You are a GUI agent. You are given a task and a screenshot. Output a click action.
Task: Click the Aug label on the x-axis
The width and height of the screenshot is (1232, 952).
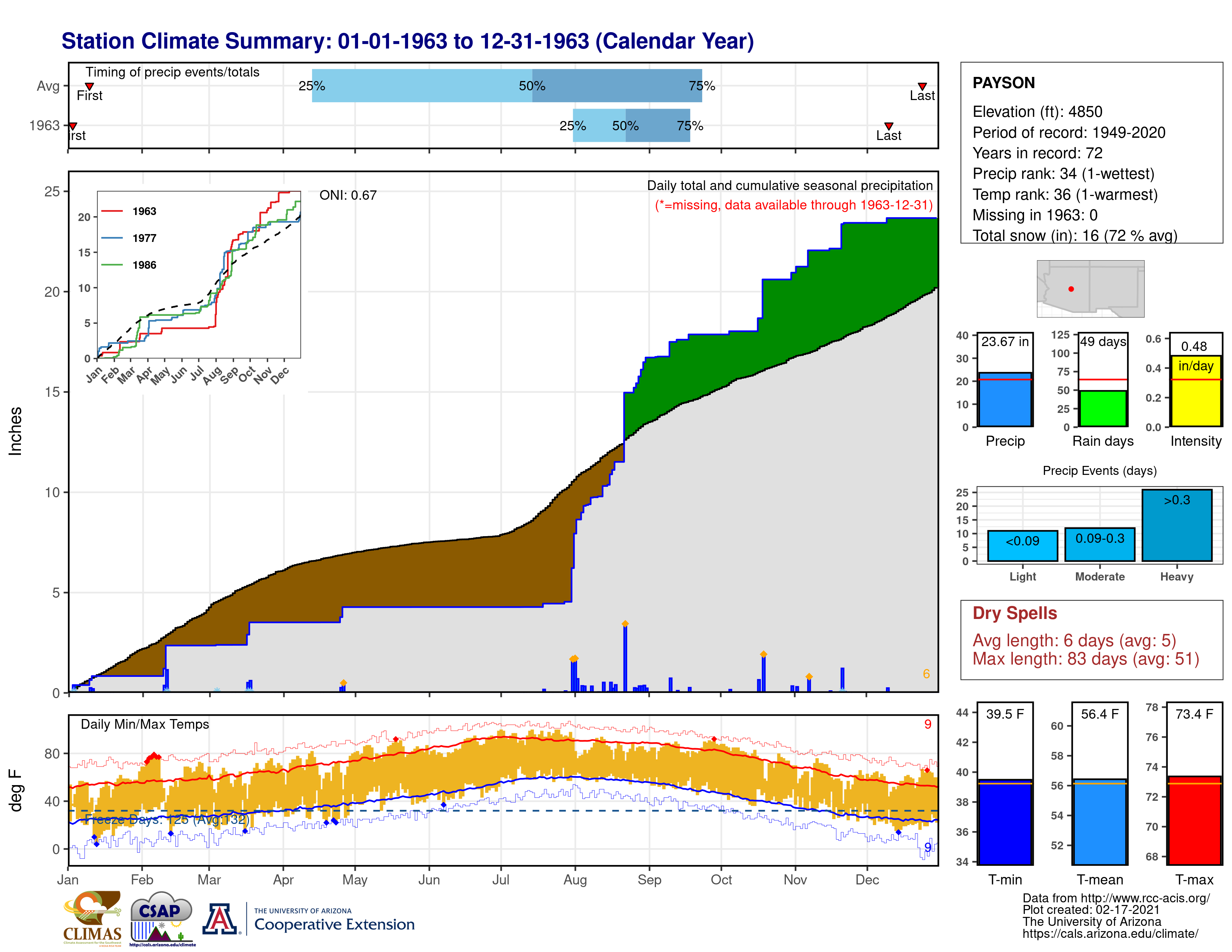575,880
